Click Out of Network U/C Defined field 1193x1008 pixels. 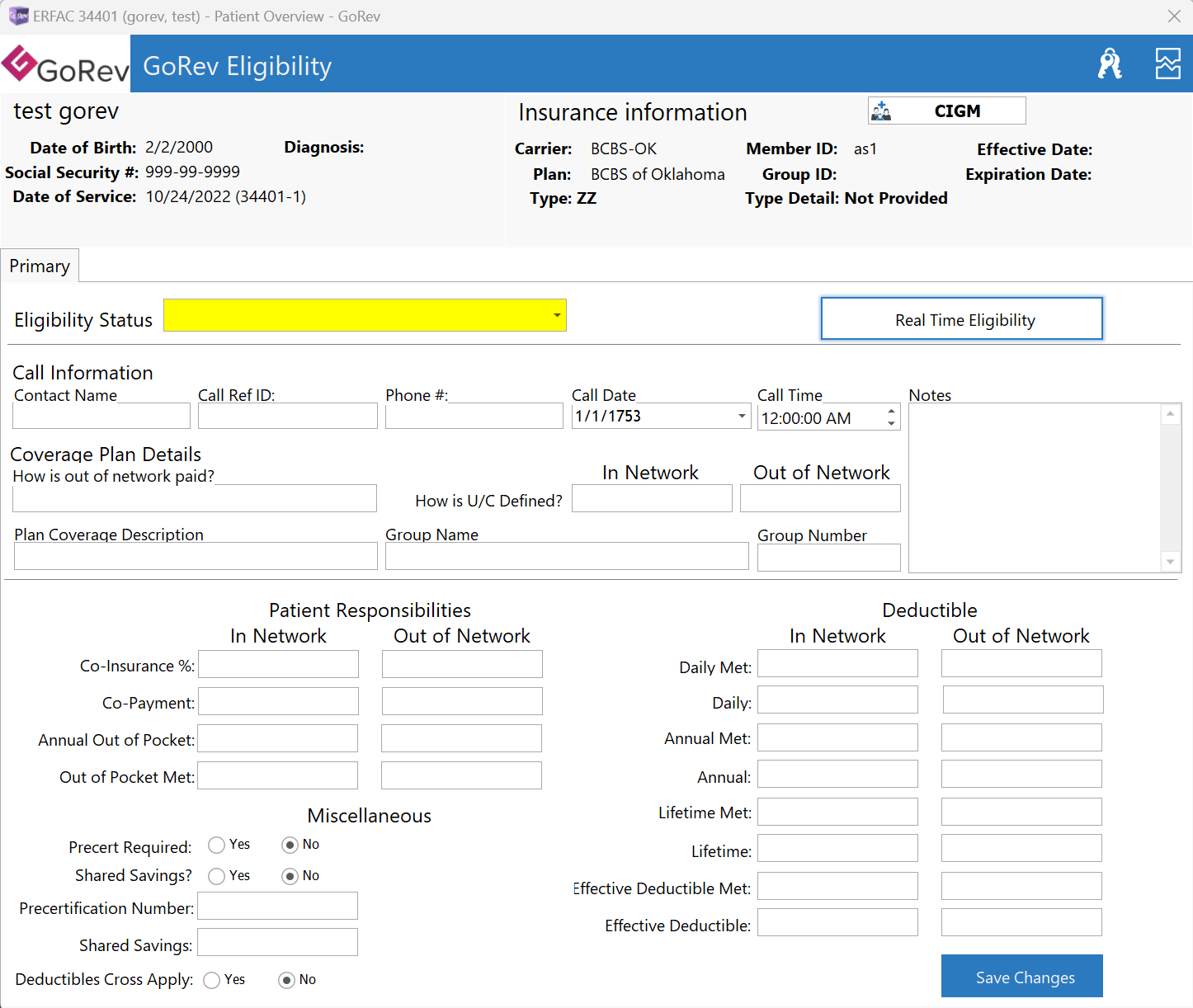coord(820,498)
